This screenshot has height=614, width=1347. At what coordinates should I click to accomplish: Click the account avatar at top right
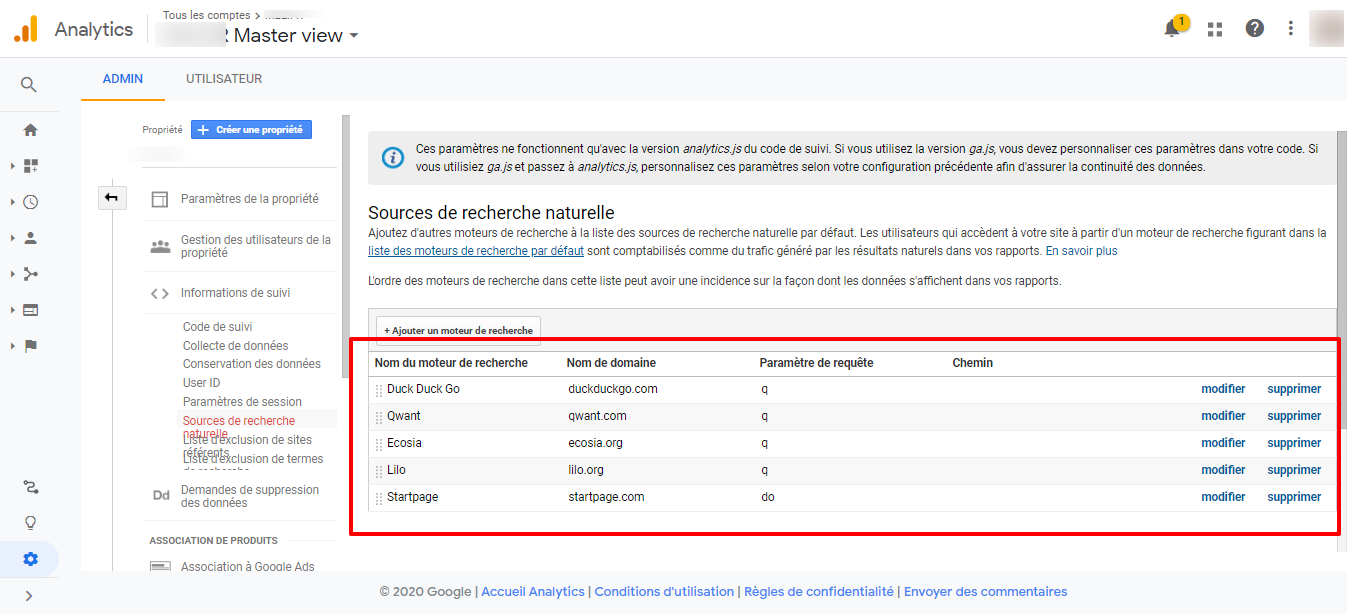click(x=1326, y=28)
